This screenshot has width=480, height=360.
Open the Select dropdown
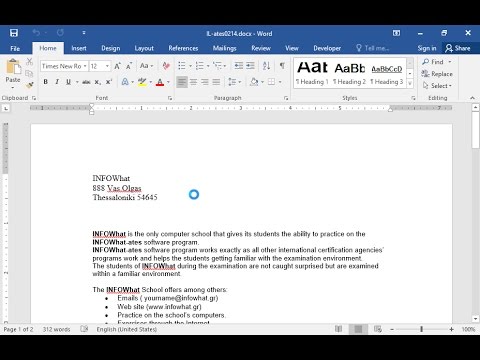pyautogui.click(x=437, y=86)
